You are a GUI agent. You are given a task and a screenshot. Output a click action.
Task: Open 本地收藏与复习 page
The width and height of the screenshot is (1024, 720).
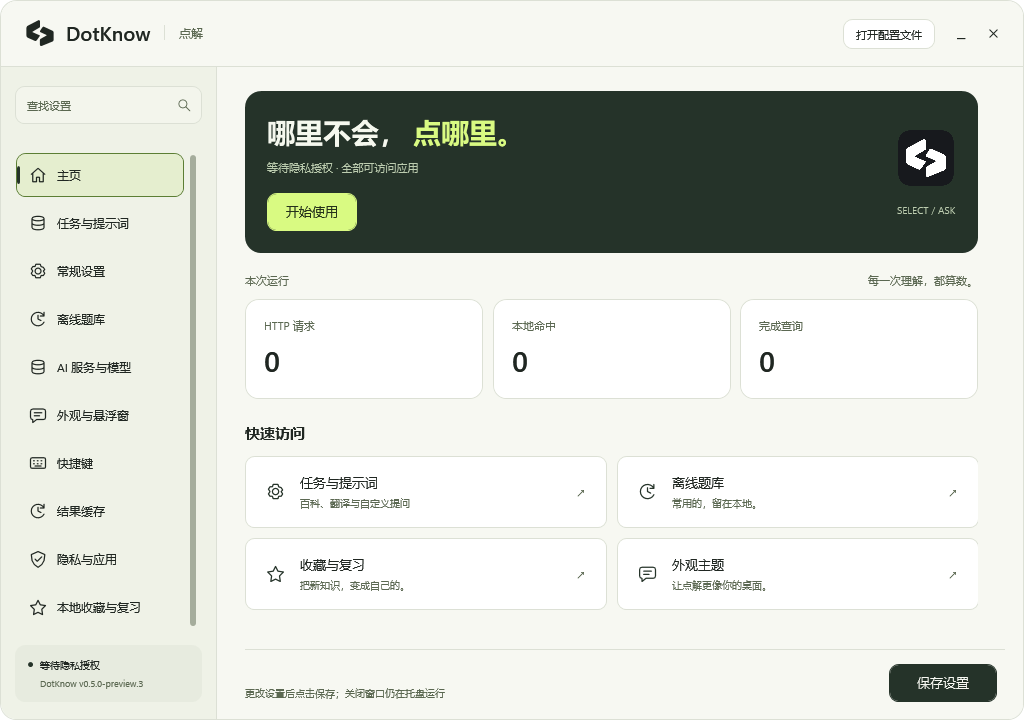pyautogui.click(x=100, y=608)
